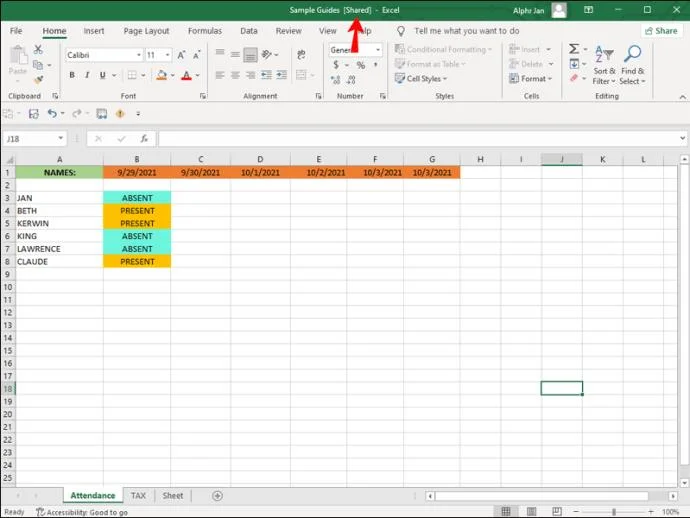The height and width of the screenshot is (518, 690).
Task: Switch to the Insert ribbon tab
Action: (94, 31)
